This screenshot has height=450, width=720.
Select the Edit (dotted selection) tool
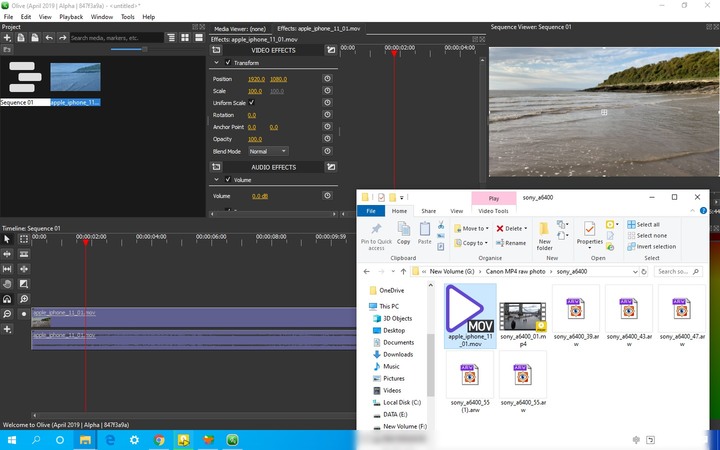[x=23, y=239]
